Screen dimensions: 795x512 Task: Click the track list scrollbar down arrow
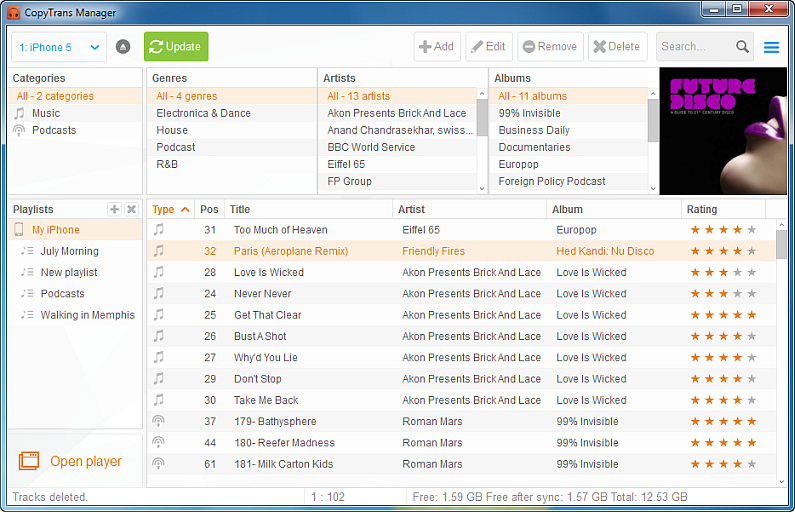click(781, 482)
